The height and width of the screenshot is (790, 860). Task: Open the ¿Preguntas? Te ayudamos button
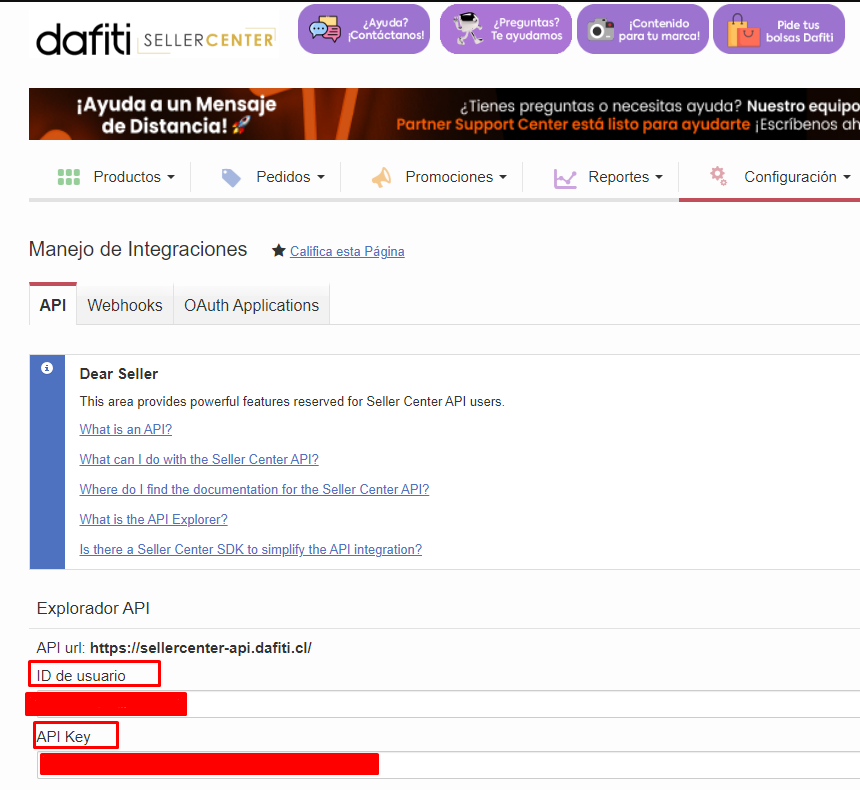tap(506, 29)
